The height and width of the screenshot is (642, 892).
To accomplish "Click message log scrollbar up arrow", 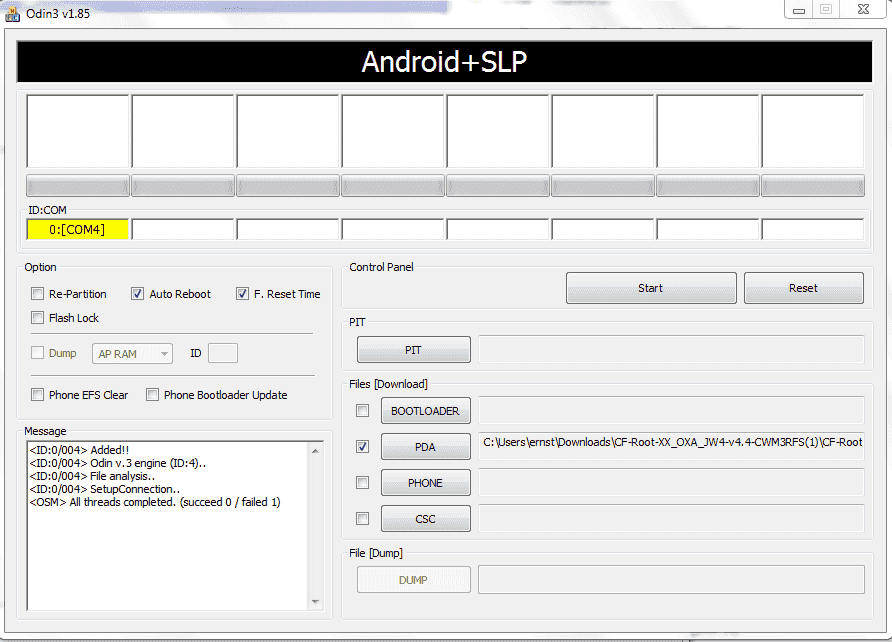I will 316,451.
